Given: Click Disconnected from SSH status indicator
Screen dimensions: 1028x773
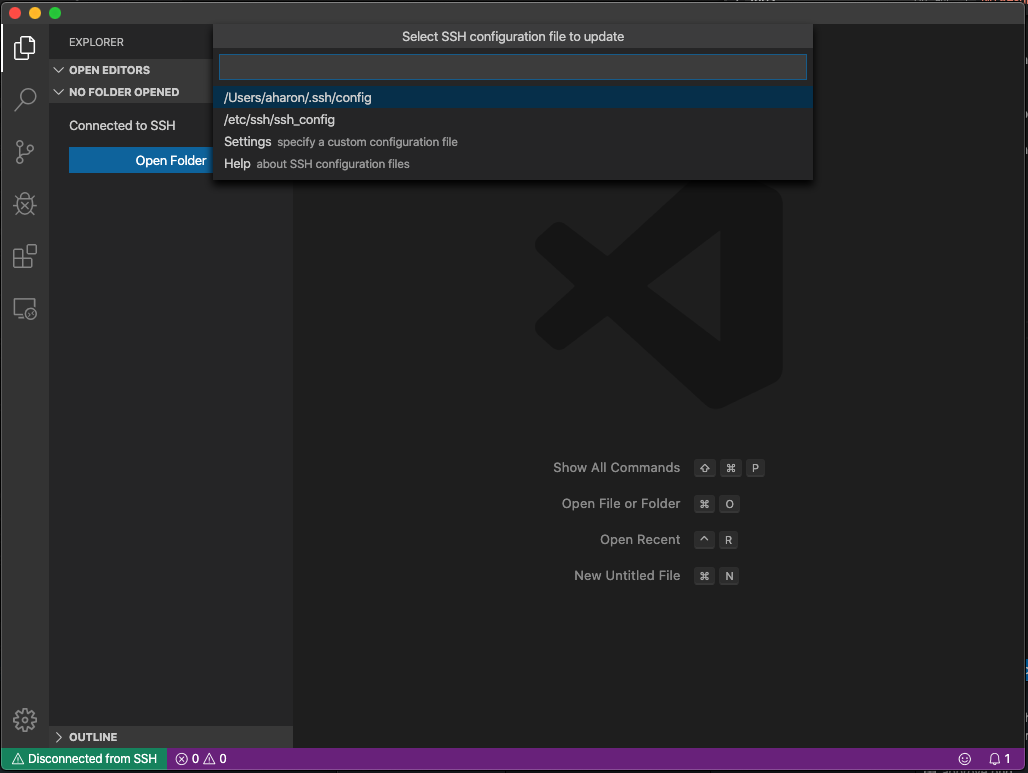Looking at the screenshot, I should (85, 759).
